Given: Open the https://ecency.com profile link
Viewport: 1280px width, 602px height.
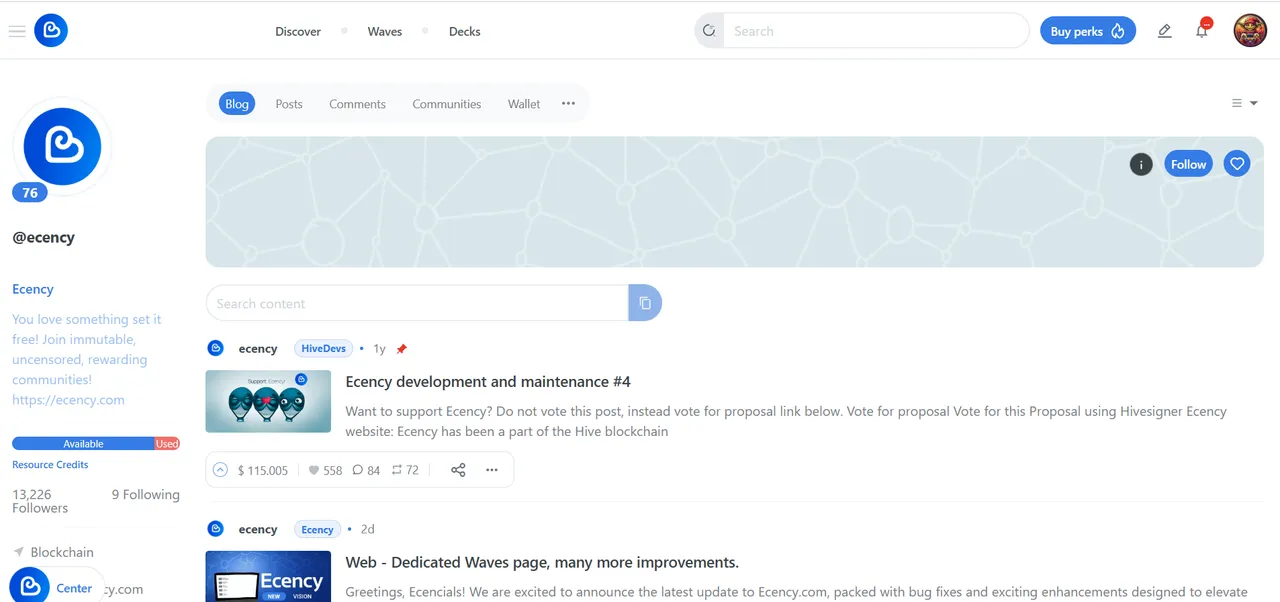Looking at the screenshot, I should pyautogui.click(x=68, y=400).
